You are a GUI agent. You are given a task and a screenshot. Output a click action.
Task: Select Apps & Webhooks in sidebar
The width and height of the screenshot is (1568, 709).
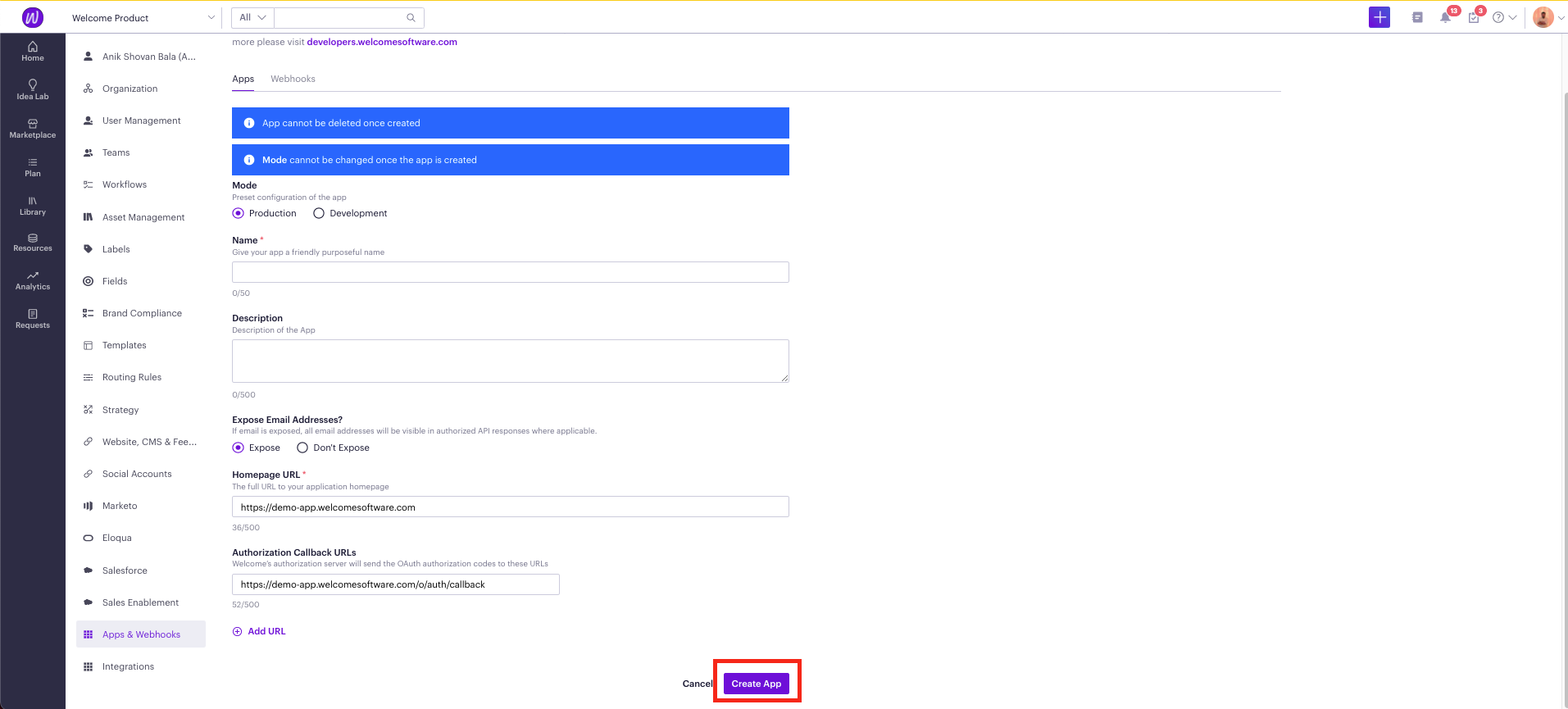click(x=141, y=634)
